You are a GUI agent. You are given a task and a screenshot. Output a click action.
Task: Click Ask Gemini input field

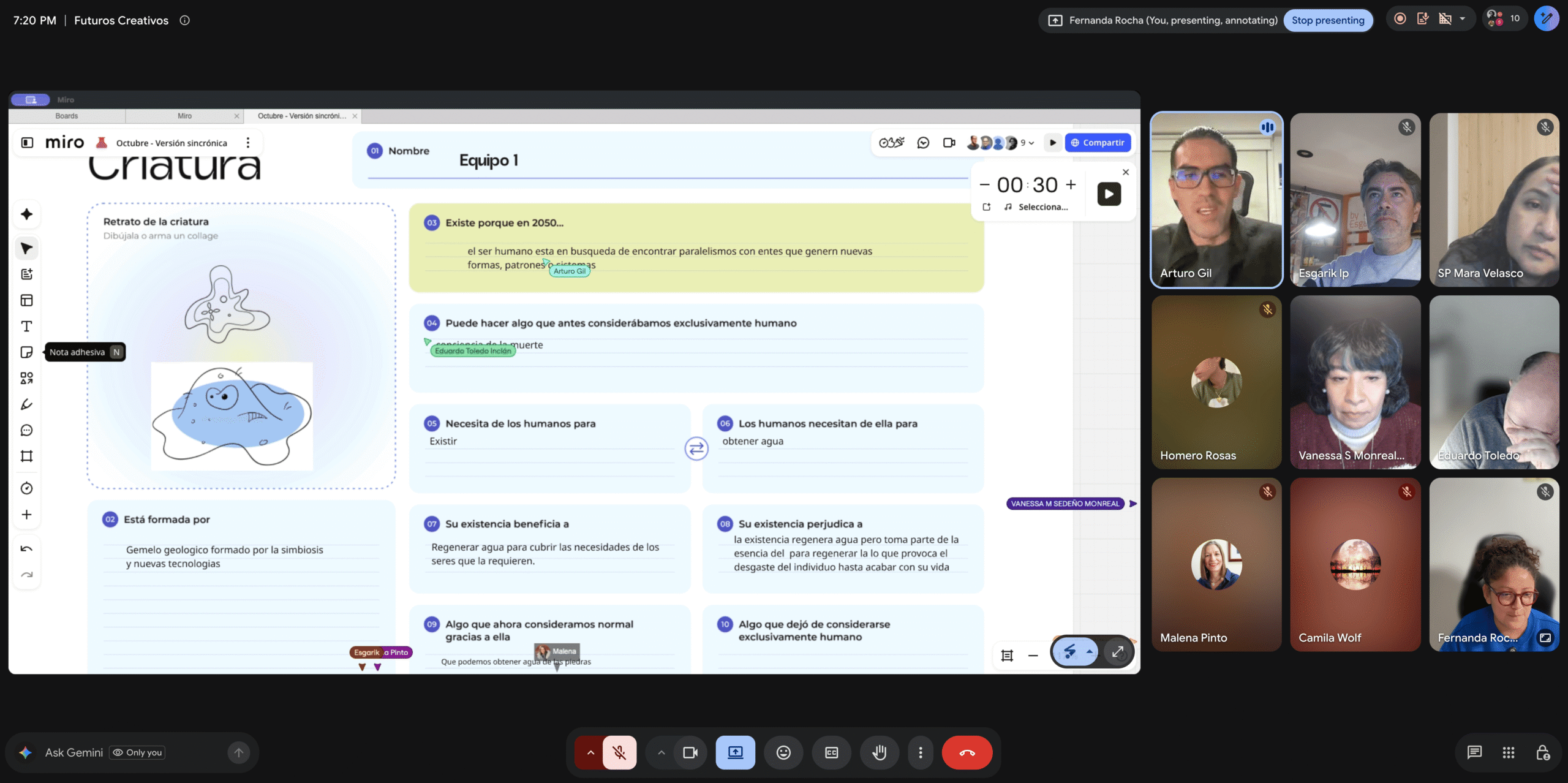[x=132, y=752]
